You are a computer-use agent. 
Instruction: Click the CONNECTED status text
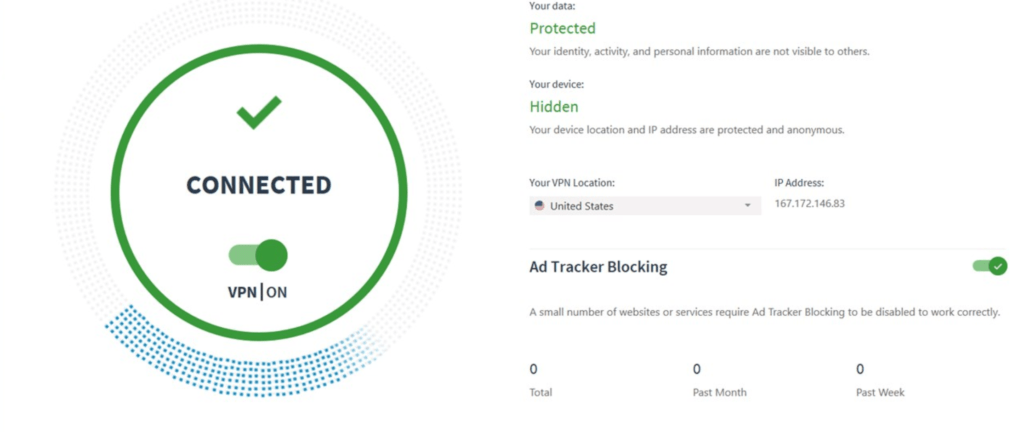point(259,185)
